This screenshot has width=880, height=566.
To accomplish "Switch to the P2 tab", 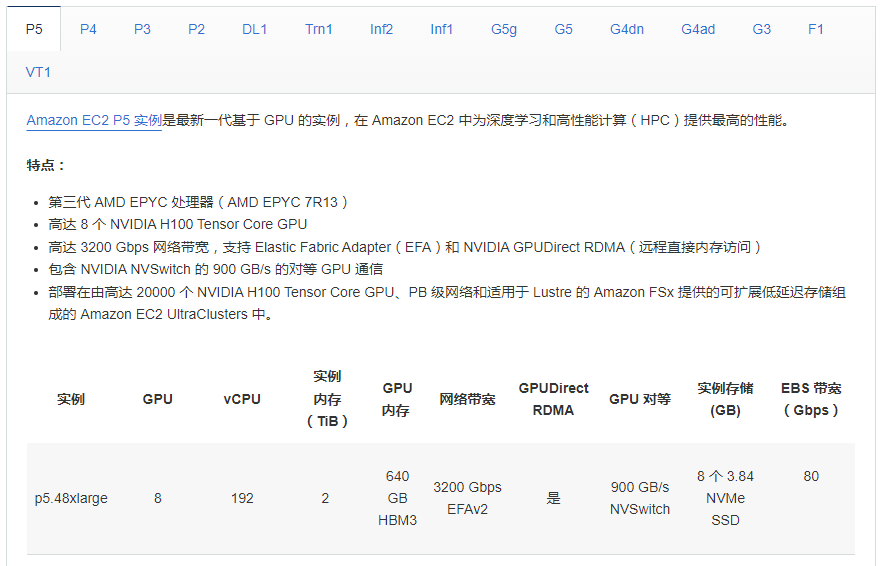I will pos(196,29).
